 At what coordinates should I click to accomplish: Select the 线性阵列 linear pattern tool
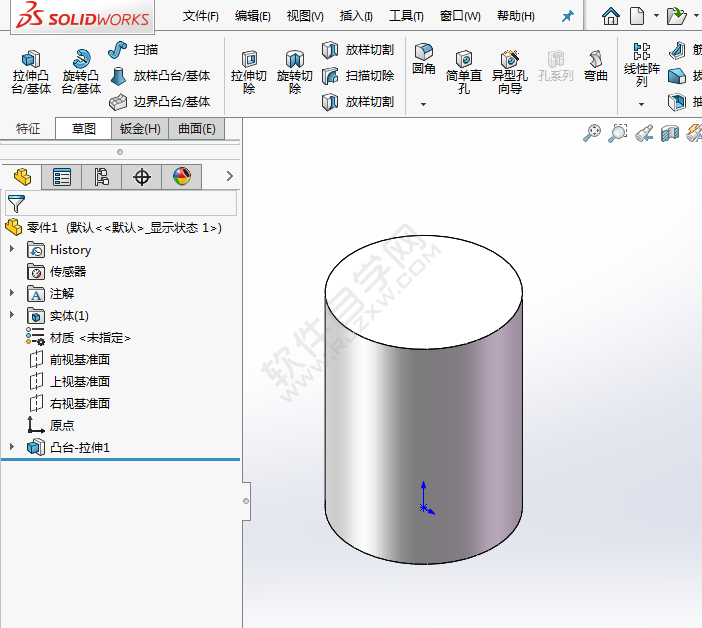642,65
